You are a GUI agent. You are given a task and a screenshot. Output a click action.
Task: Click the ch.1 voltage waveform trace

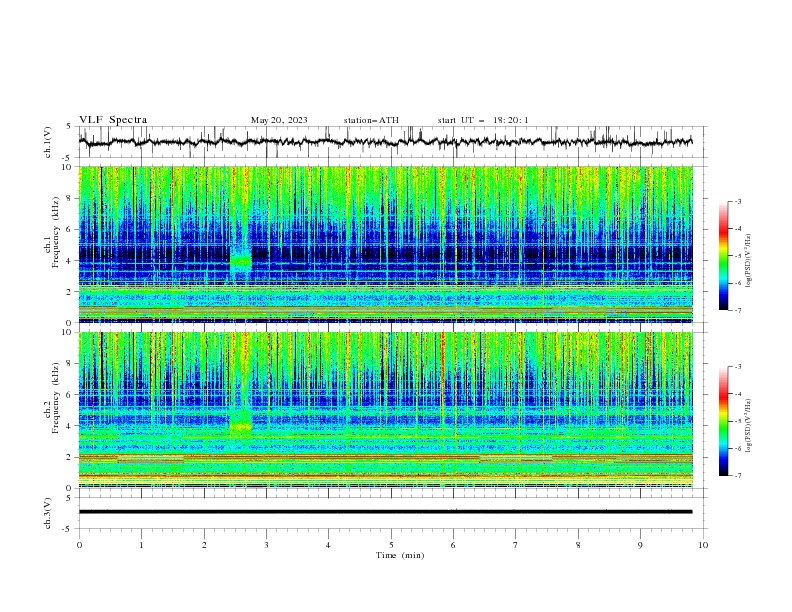386,142
